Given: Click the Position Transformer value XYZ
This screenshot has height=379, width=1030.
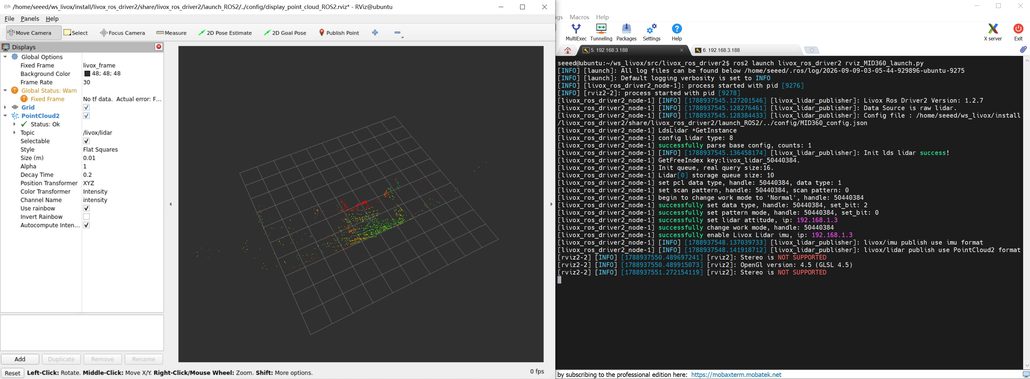Looking at the screenshot, I should 89,183.
